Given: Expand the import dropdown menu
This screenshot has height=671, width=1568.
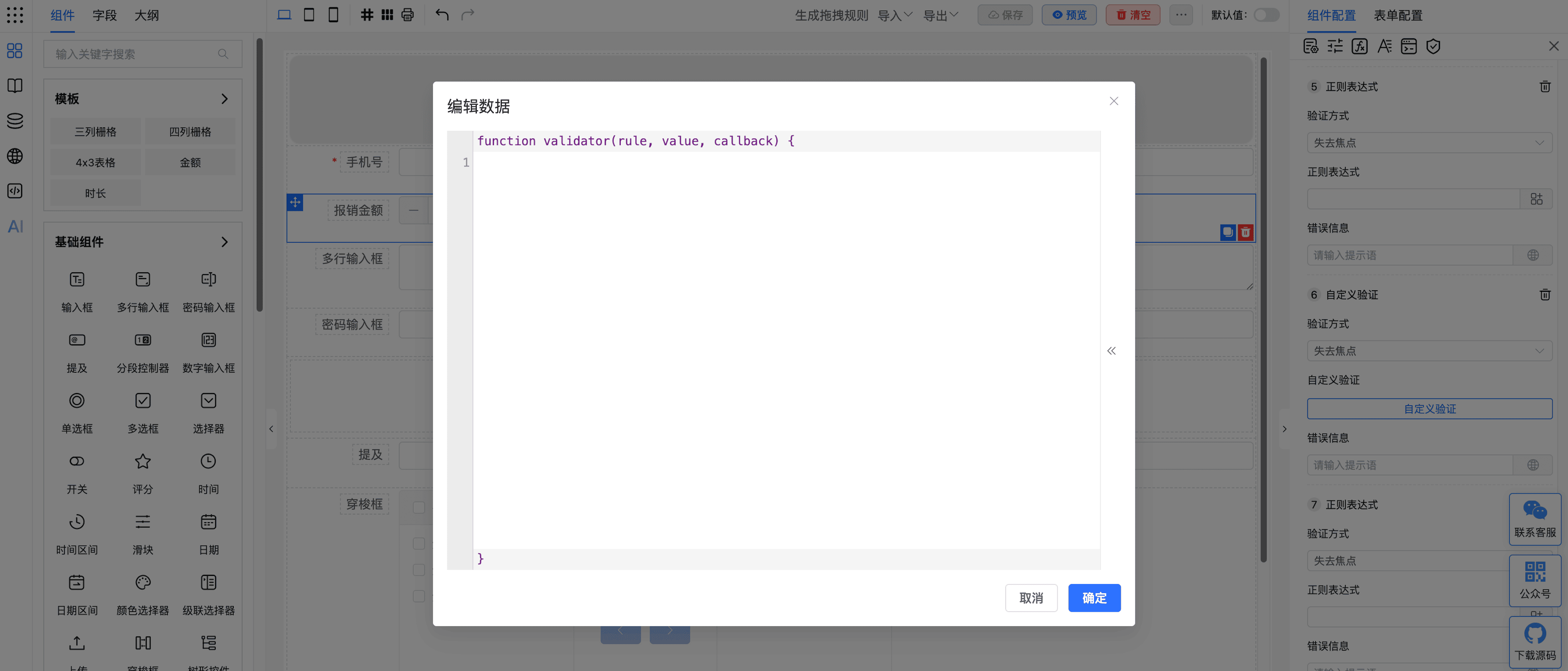Looking at the screenshot, I should 894,15.
